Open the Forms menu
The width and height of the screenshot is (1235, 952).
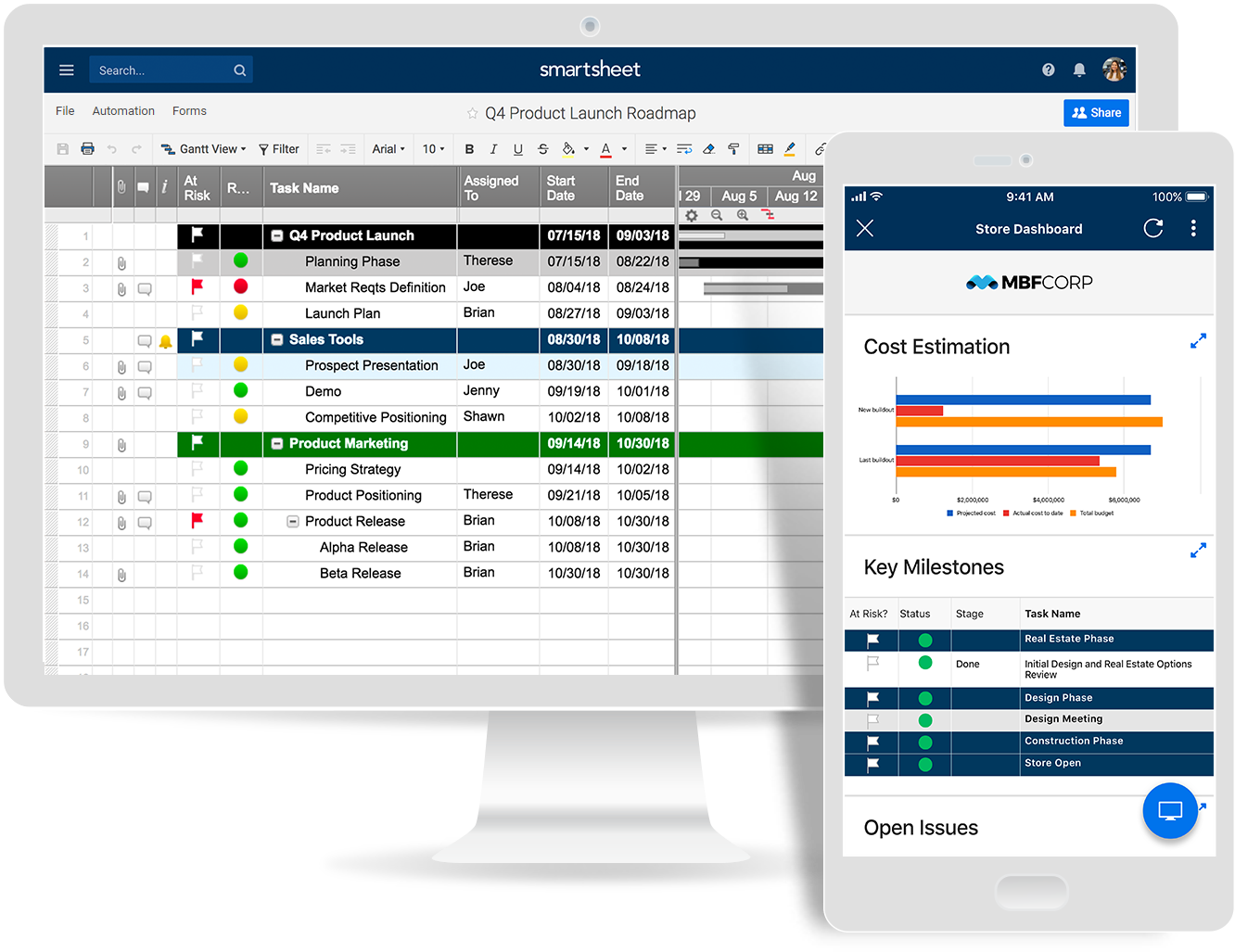(189, 111)
